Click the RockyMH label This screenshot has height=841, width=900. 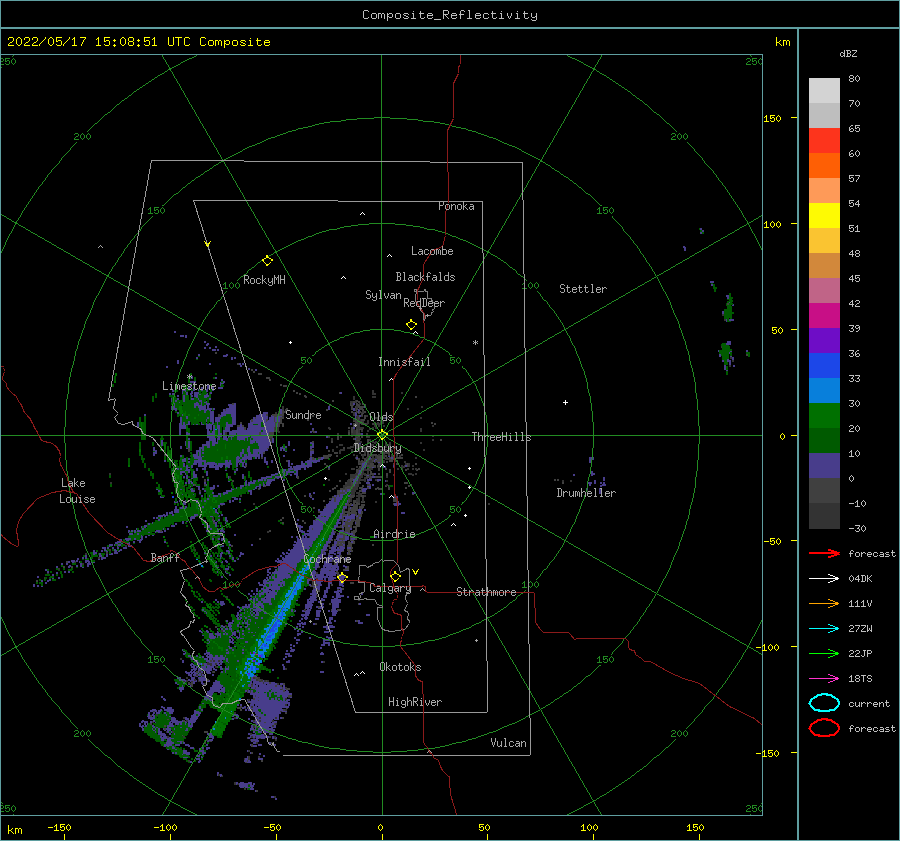tap(264, 280)
